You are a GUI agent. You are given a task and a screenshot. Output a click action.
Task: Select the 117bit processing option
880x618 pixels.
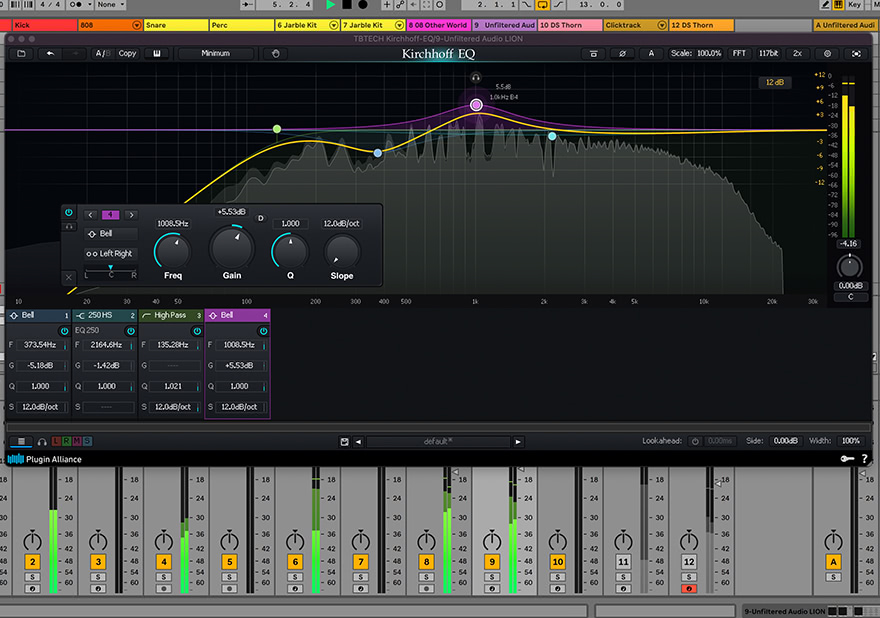coord(768,53)
